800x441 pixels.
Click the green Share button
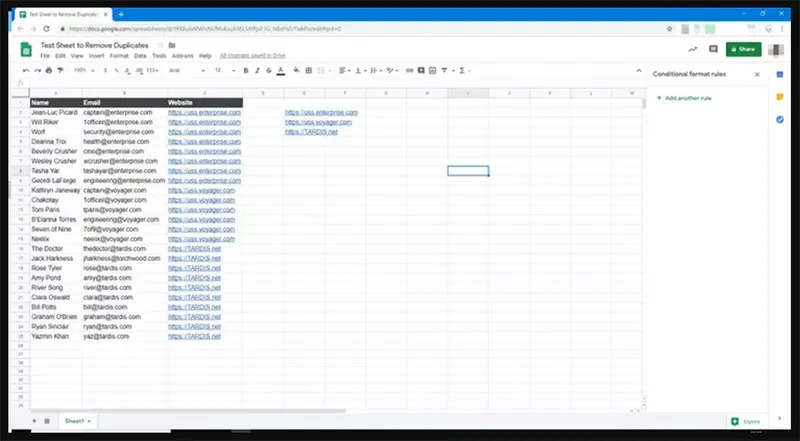pos(743,50)
